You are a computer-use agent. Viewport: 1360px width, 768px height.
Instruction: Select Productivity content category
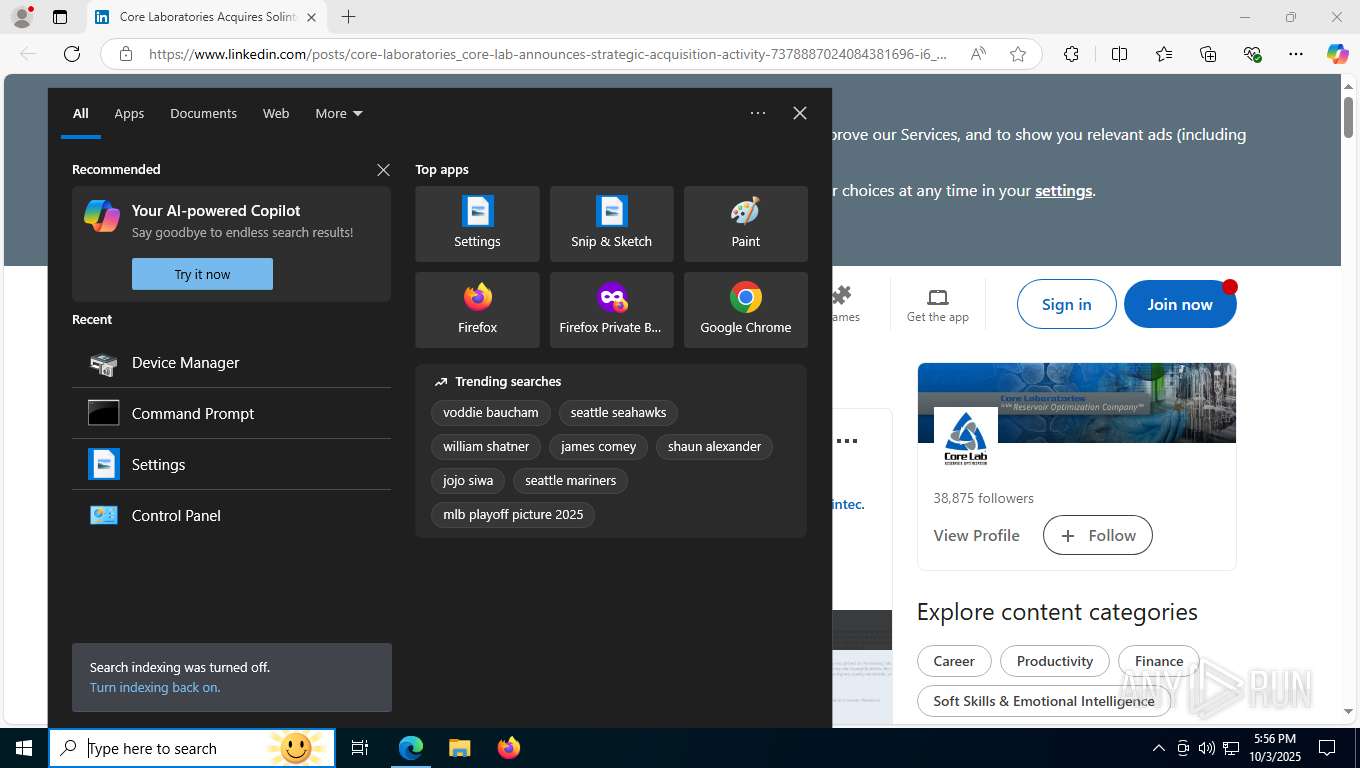point(1054,661)
